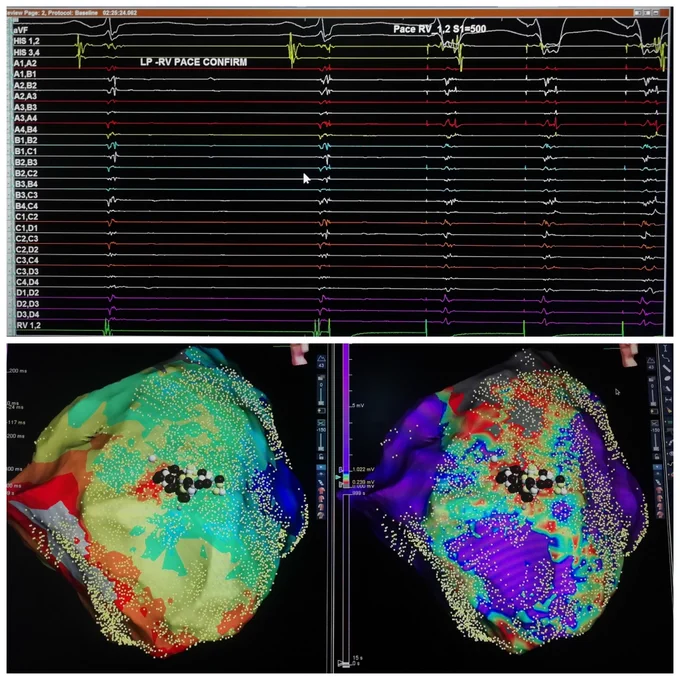The image size is (680, 680).
Task: Select the I-beam caliper tool in right-edge toolbar
Action: 665,349
